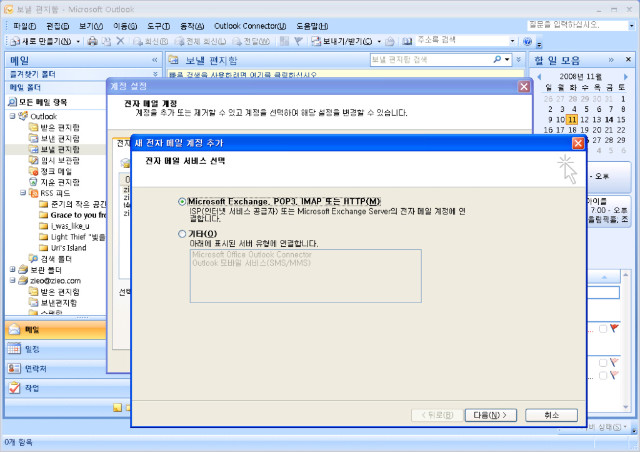Go to next month in calendar

(x=625, y=77)
